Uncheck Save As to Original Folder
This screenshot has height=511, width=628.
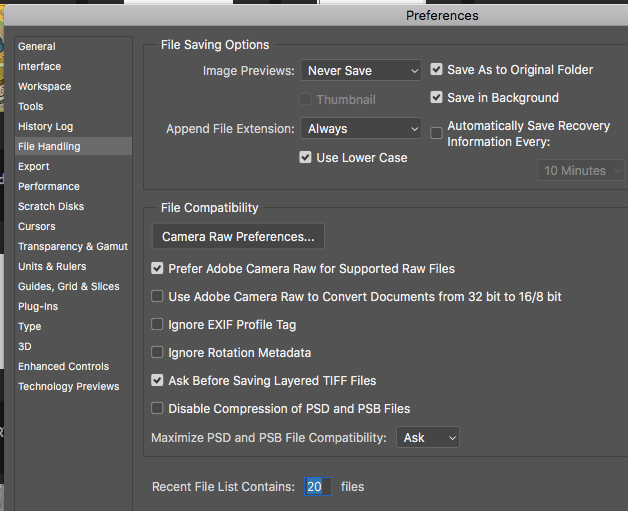point(437,70)
